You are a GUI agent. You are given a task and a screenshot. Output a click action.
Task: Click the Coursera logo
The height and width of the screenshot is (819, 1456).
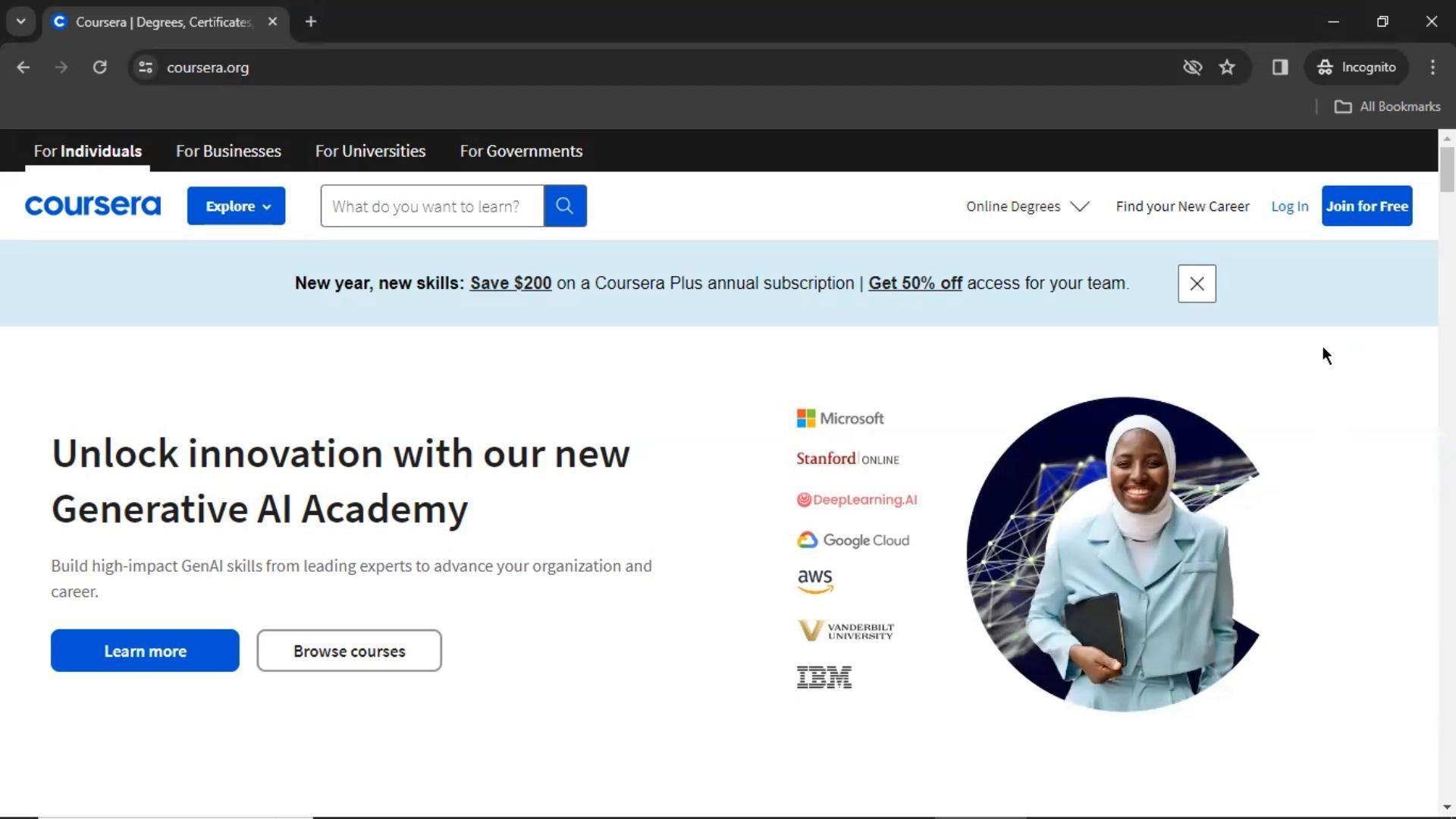point(93,206)
